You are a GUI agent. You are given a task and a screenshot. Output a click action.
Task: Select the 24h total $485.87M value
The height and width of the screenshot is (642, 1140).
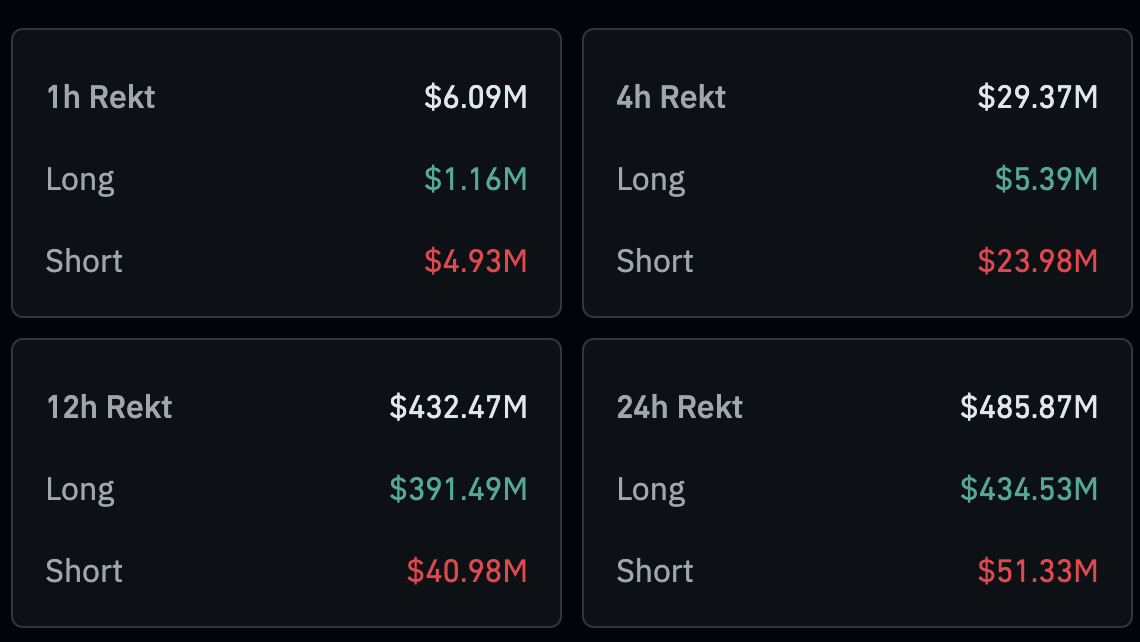tap(1029, 407)
